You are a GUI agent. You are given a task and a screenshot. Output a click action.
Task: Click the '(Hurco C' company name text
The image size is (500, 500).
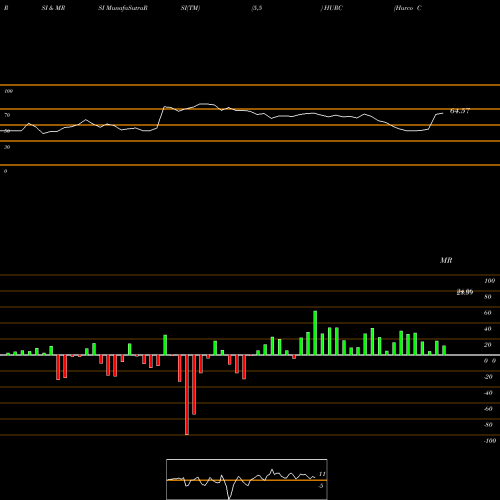click(408, 8)
